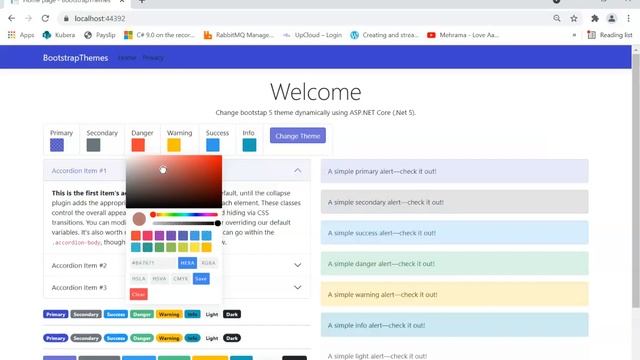Switch color format to HSVA

159,278
